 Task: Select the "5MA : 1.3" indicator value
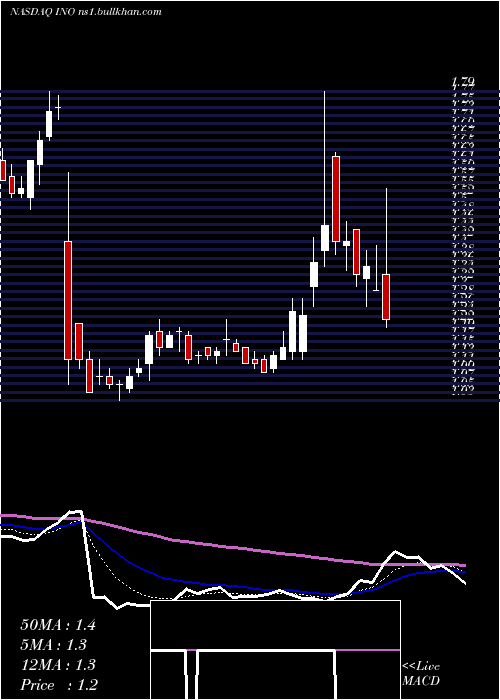coord(53,645)
